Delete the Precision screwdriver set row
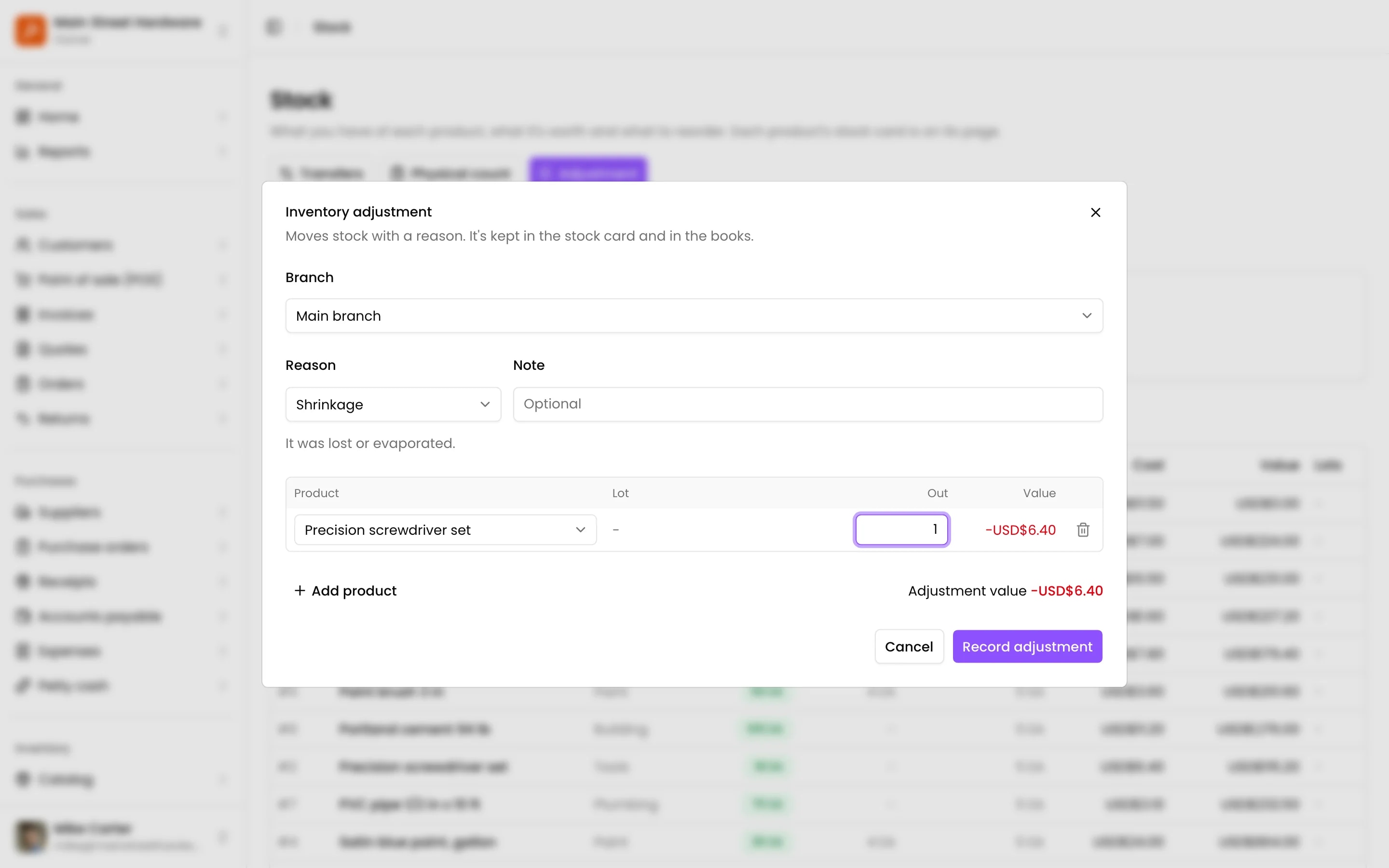1389x868 pixels. pyautogui.click(x=1083, y=530)
